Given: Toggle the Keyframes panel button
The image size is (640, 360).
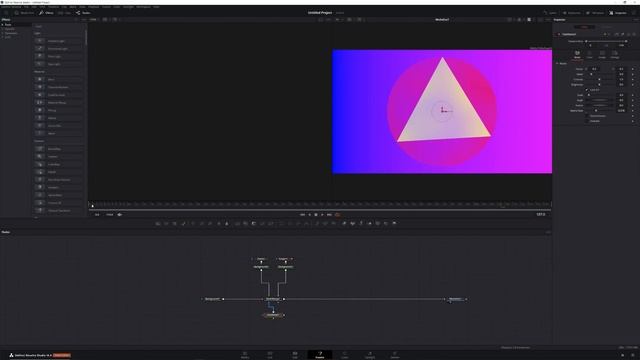Looking at the screenshot, I should 571,13.
